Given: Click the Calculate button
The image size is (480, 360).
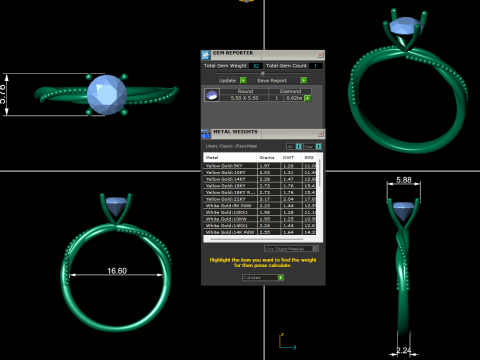Looking at the screenshot, I should coord(263,277).
